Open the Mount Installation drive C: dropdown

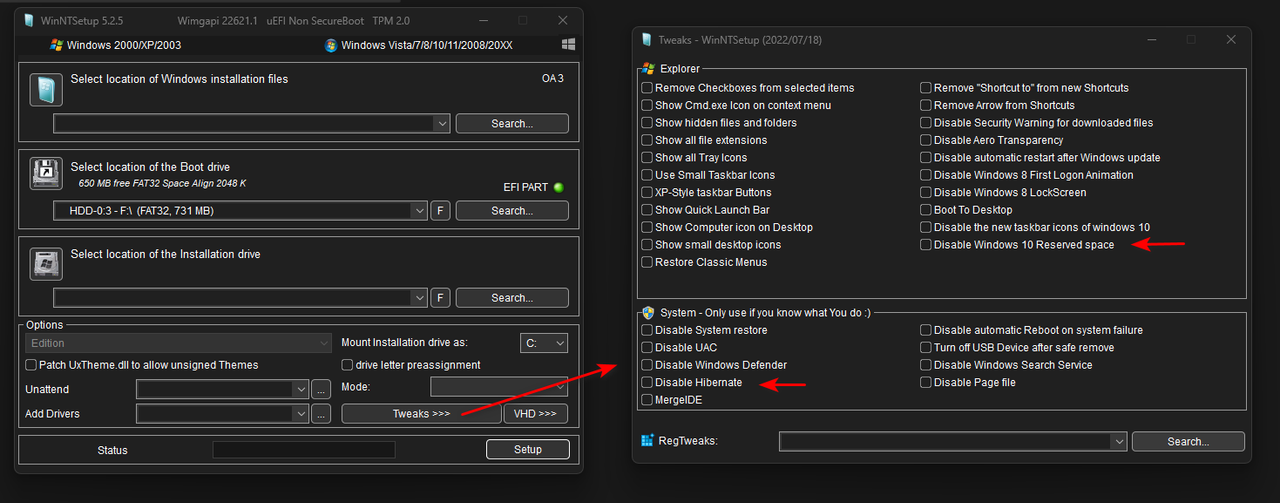[545, 343]
